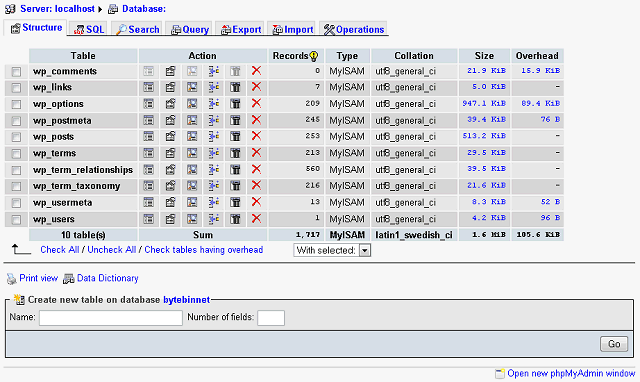Drop the wp_comments table
This screenshot has height=382, width=640.
(256, 71)
